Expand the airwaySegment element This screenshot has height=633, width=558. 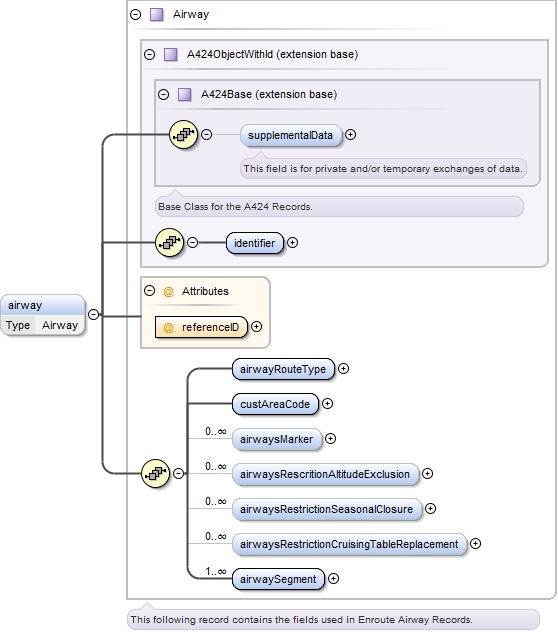[333, 579]
